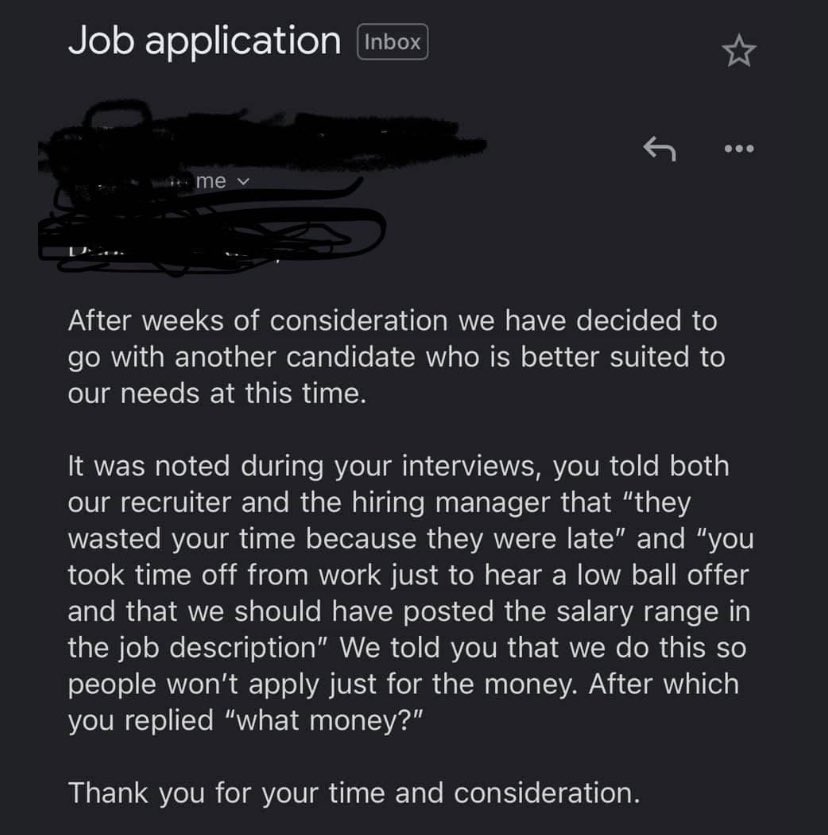Click the scribbled-out greeting line
Image resolution: width=828 pixels, height=835 pixels.
pos(213,242)
